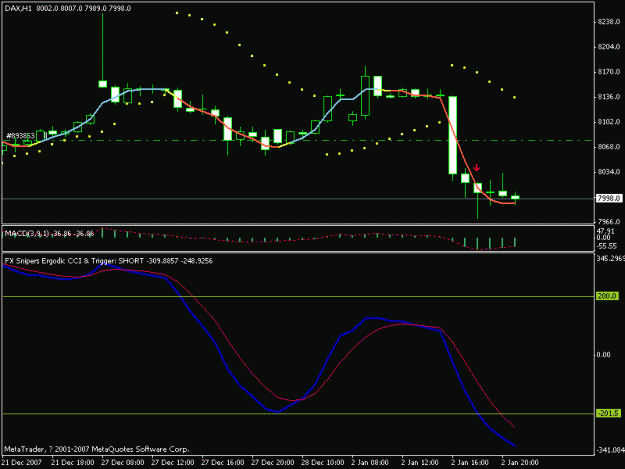
Task: Click the 28 Dec 10:00 time label
Action: click(x=322, y=463)
